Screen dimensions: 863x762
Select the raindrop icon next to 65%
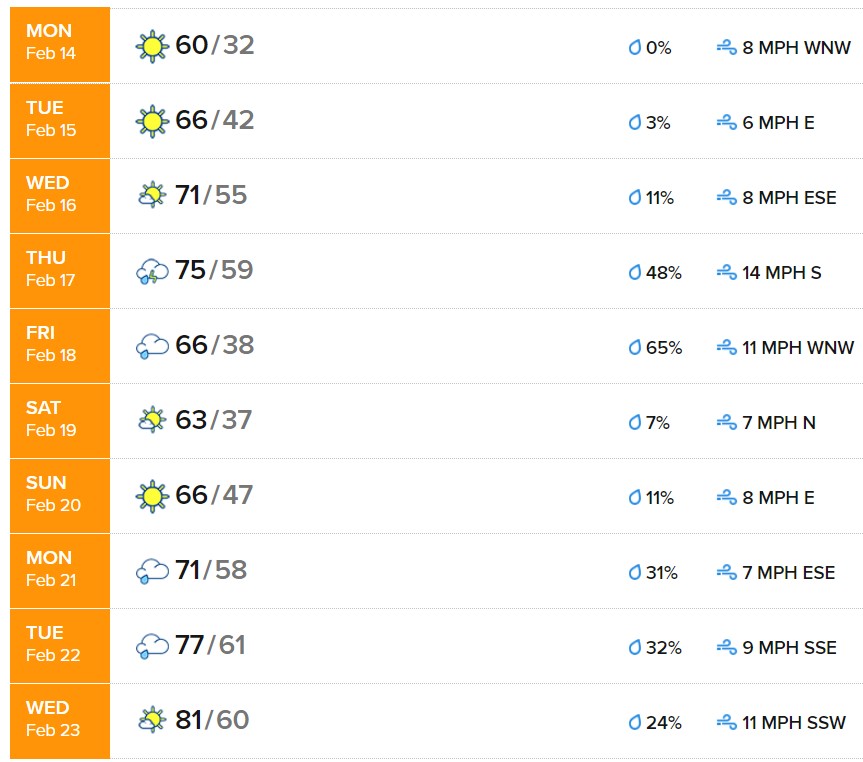click(635, 347)
